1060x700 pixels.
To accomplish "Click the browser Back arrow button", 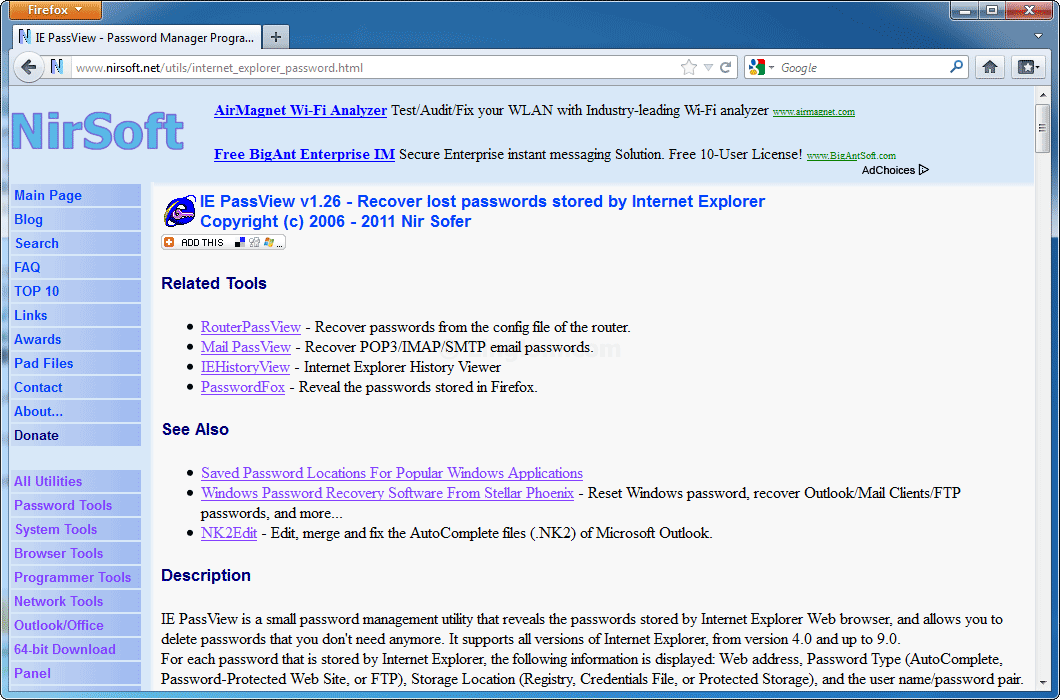I will (28, 67).
